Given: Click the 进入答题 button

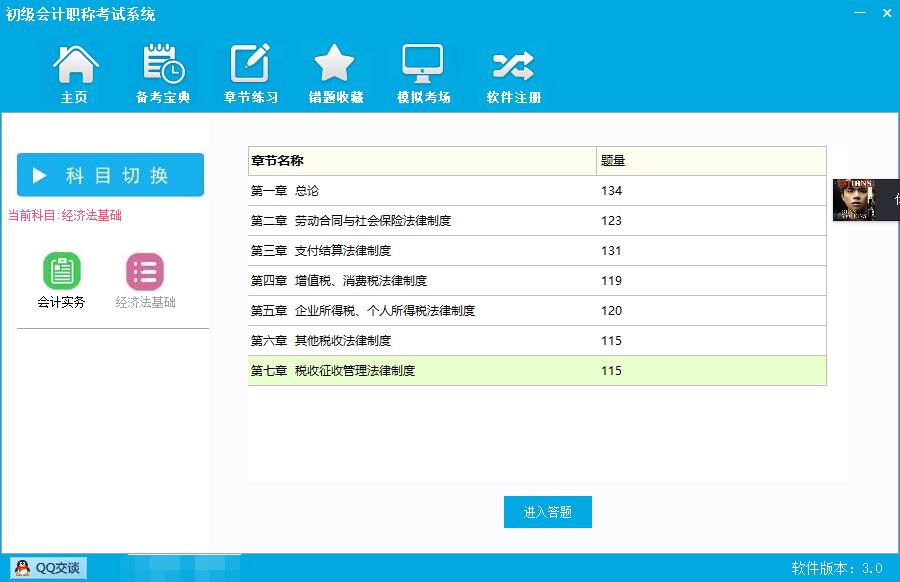Looking at the screenshot, I should 547,512.
